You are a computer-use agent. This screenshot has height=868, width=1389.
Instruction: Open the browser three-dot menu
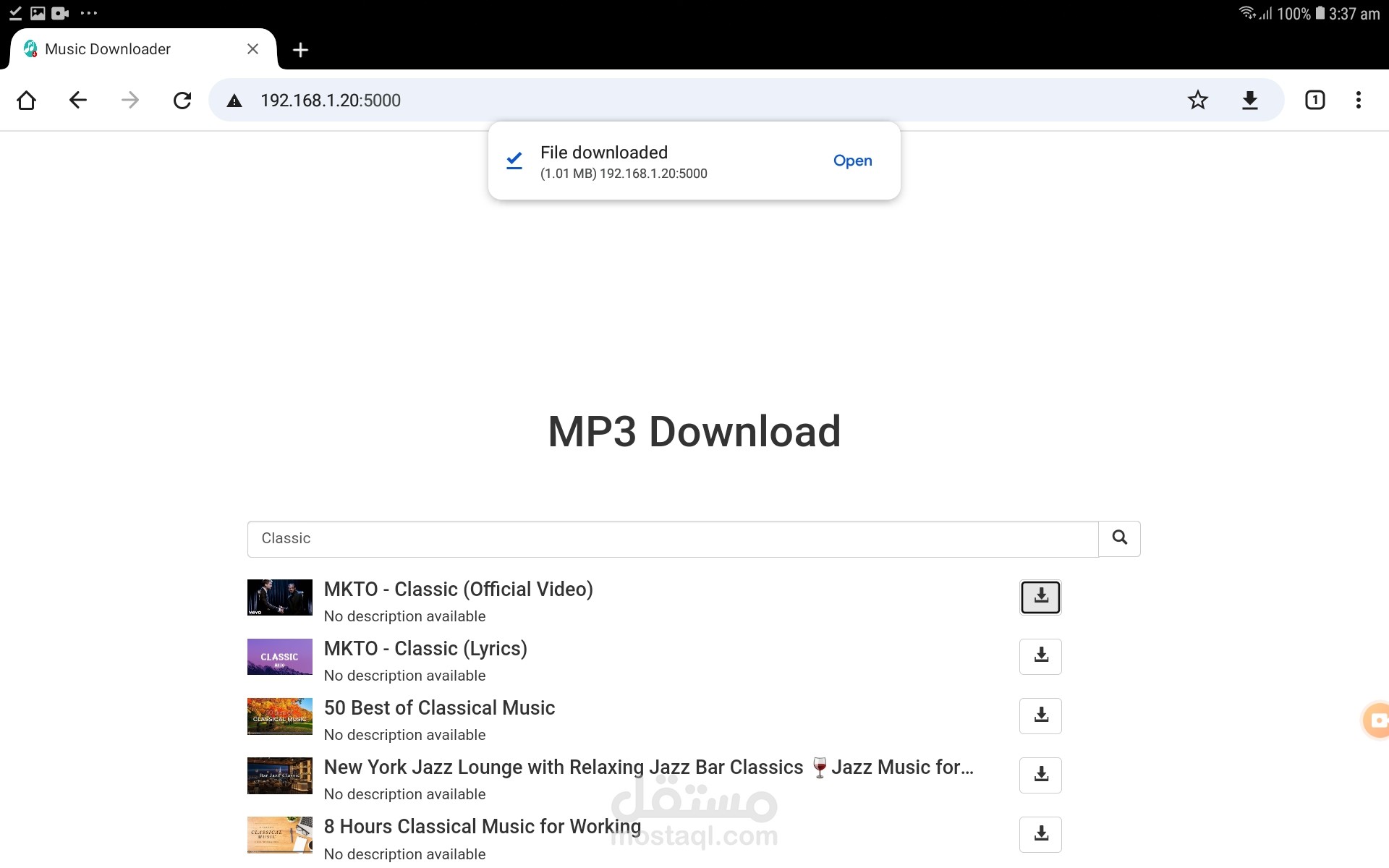tap(1358, 100)
